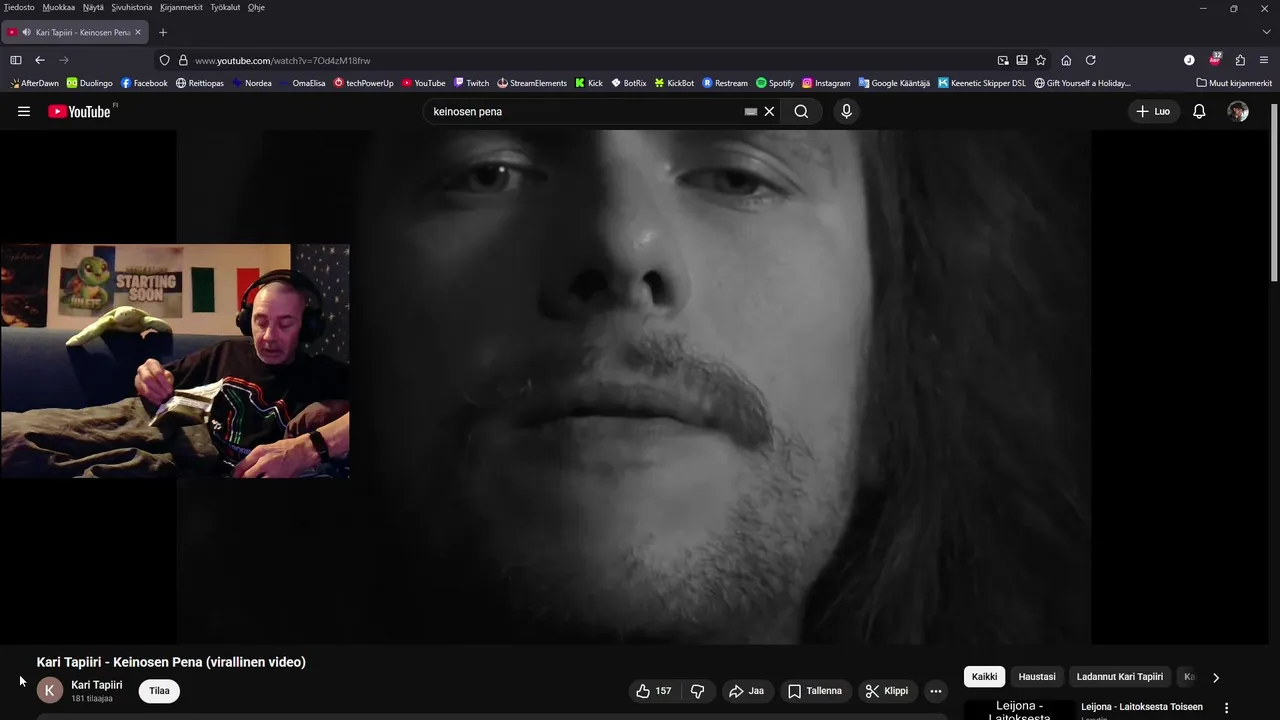1280x720 pixels.
Task: Open the on-screen keyboard icon in search
Action: [751, 112]
